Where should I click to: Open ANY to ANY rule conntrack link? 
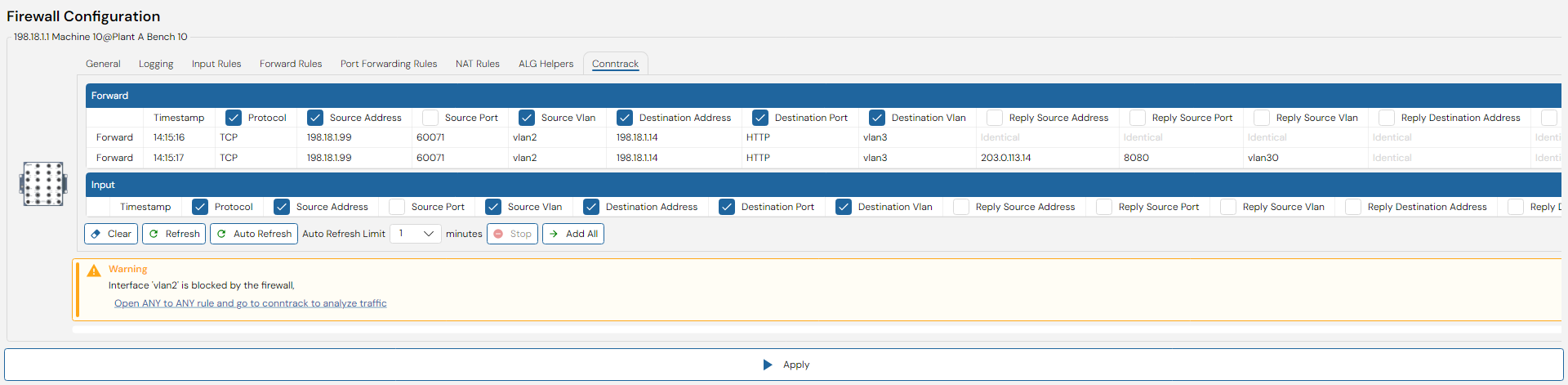[x=251, y=303]
